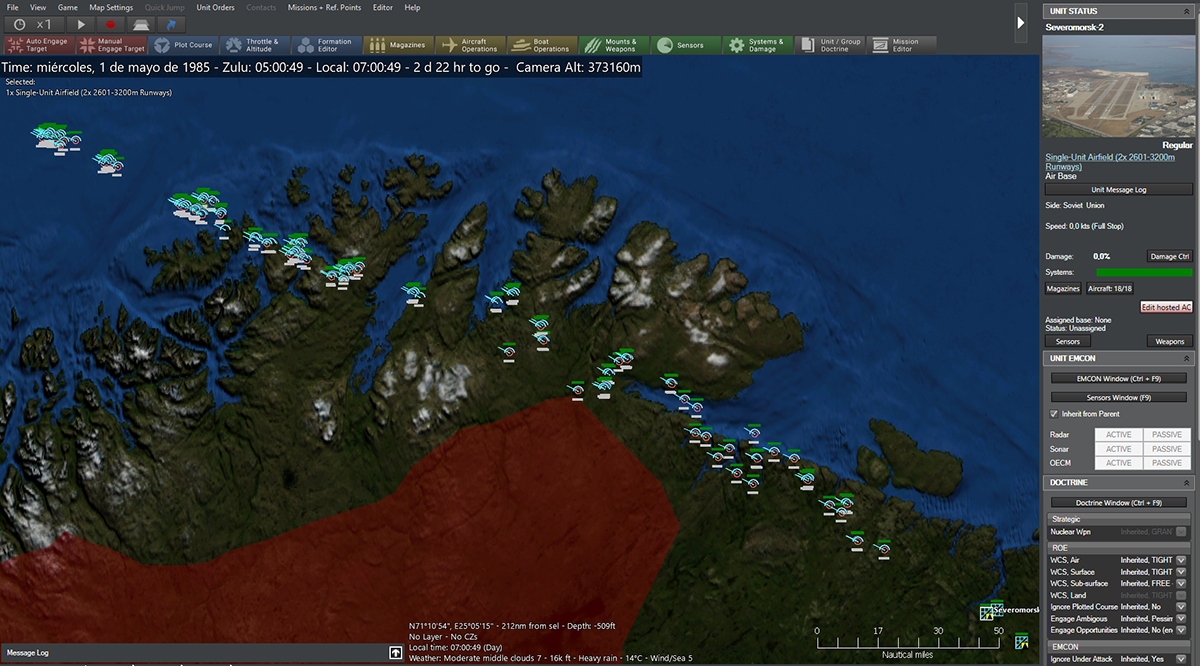Open the Mission Editor

point(900,45)
